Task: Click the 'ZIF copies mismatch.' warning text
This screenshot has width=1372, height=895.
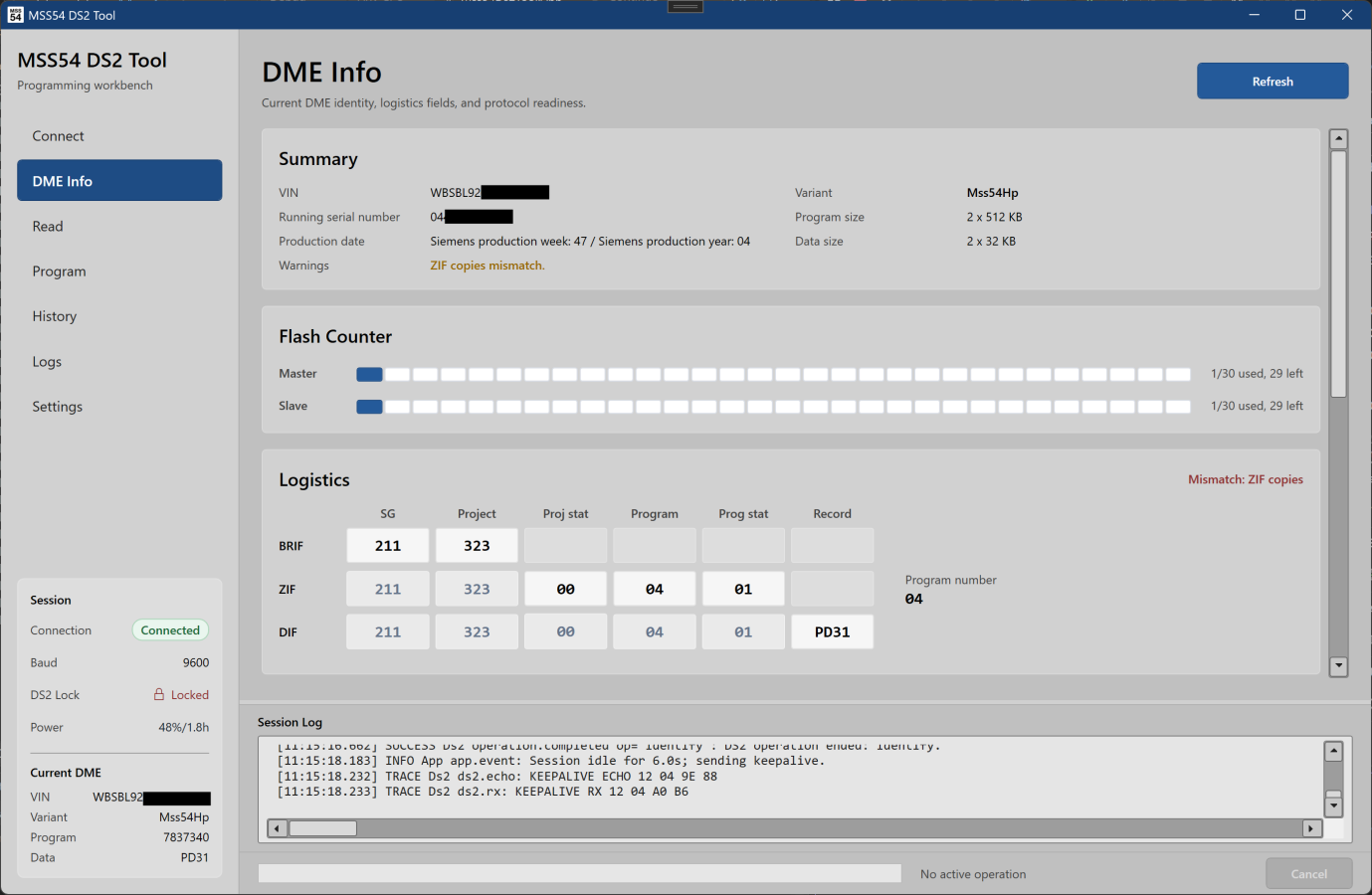Action: coord(488,266)
